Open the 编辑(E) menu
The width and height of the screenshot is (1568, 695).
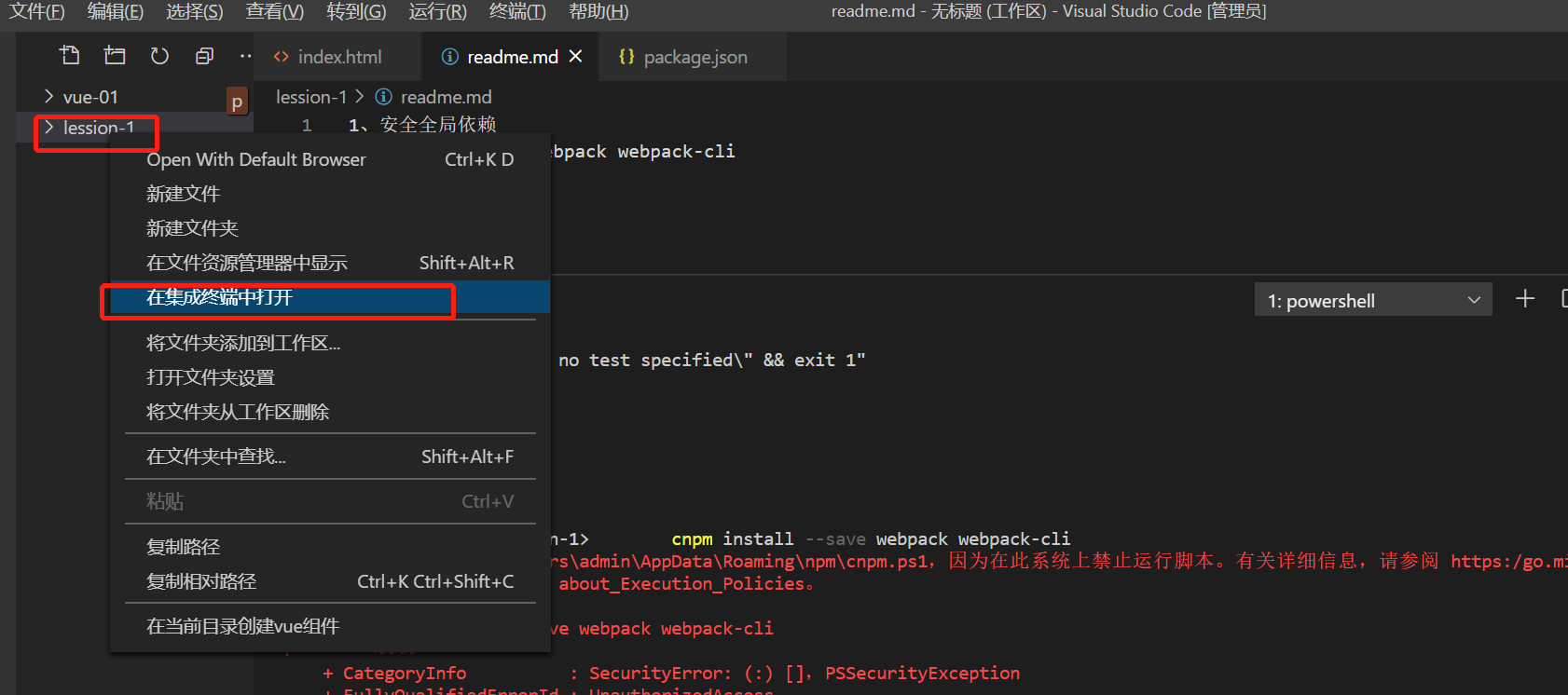116,12
